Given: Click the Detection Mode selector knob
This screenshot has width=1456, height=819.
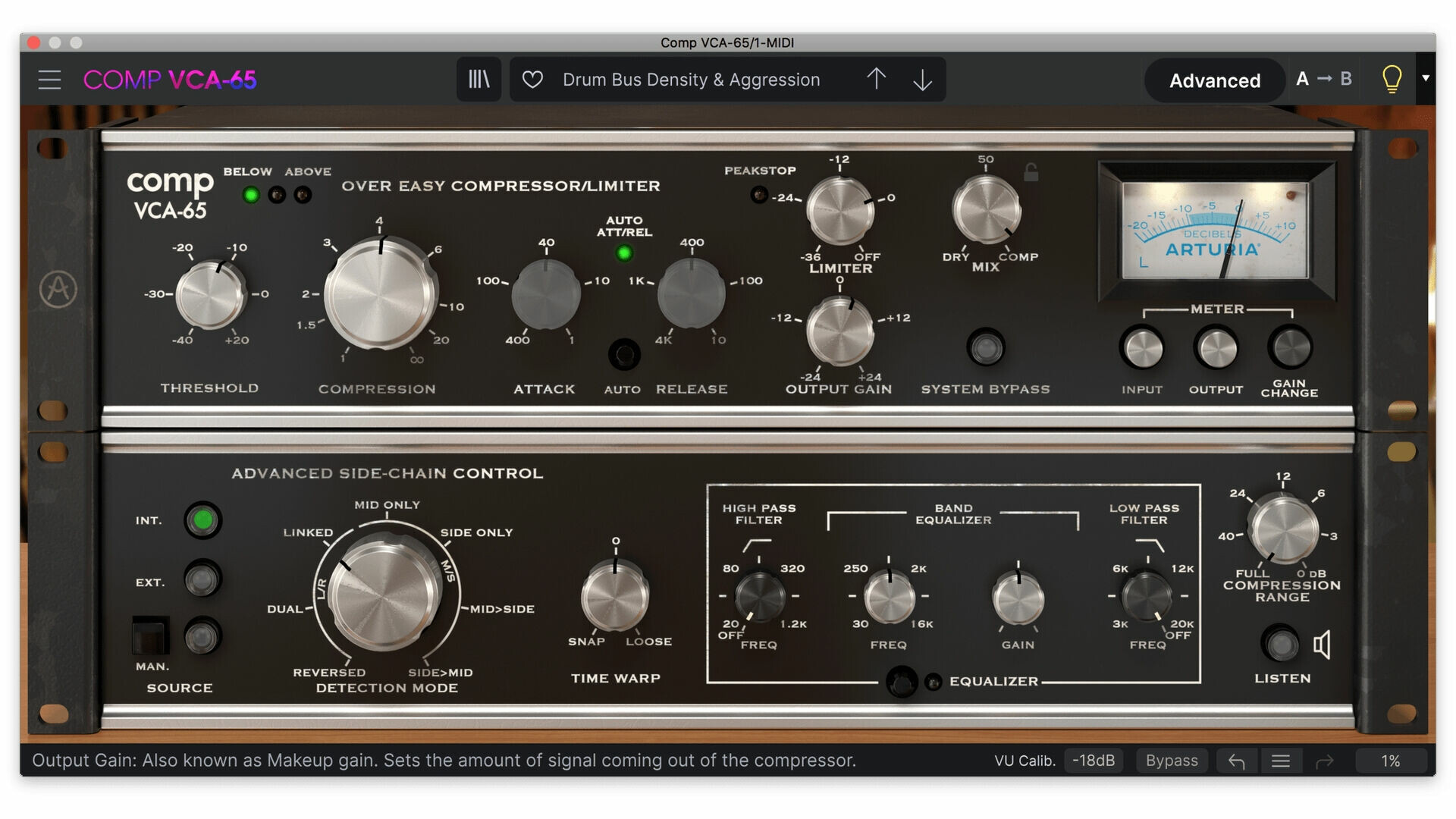Looking at the screenshot, I should (x=385, y=593).
